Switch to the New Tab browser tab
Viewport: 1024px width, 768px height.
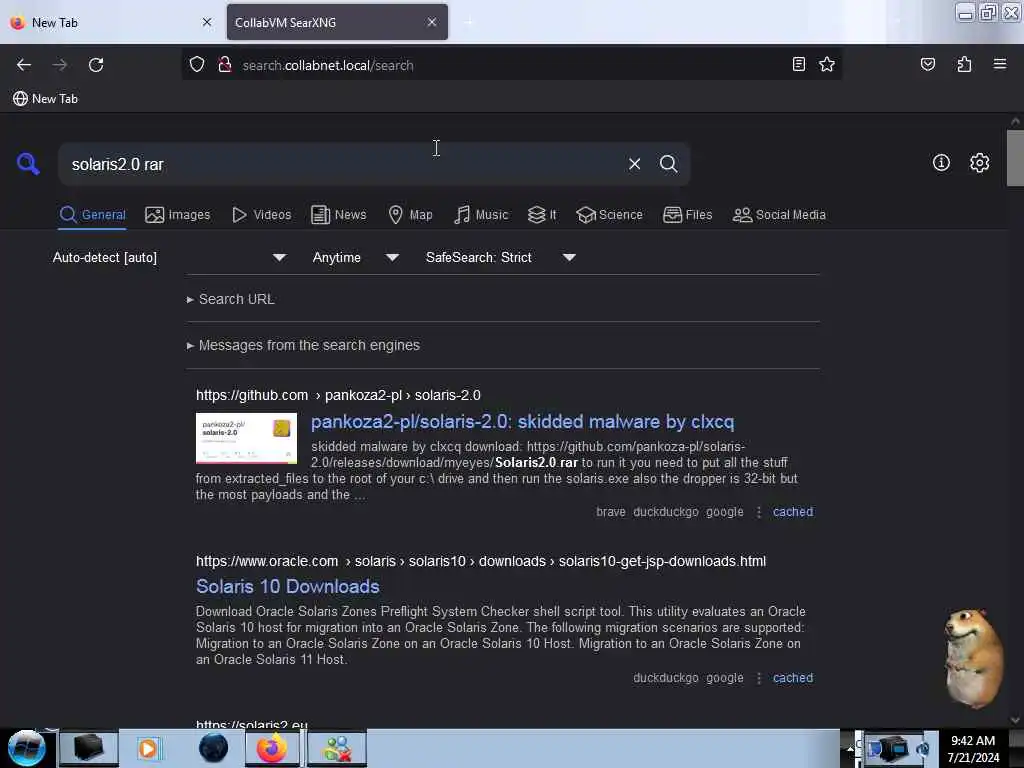click(x=111, y=22)
